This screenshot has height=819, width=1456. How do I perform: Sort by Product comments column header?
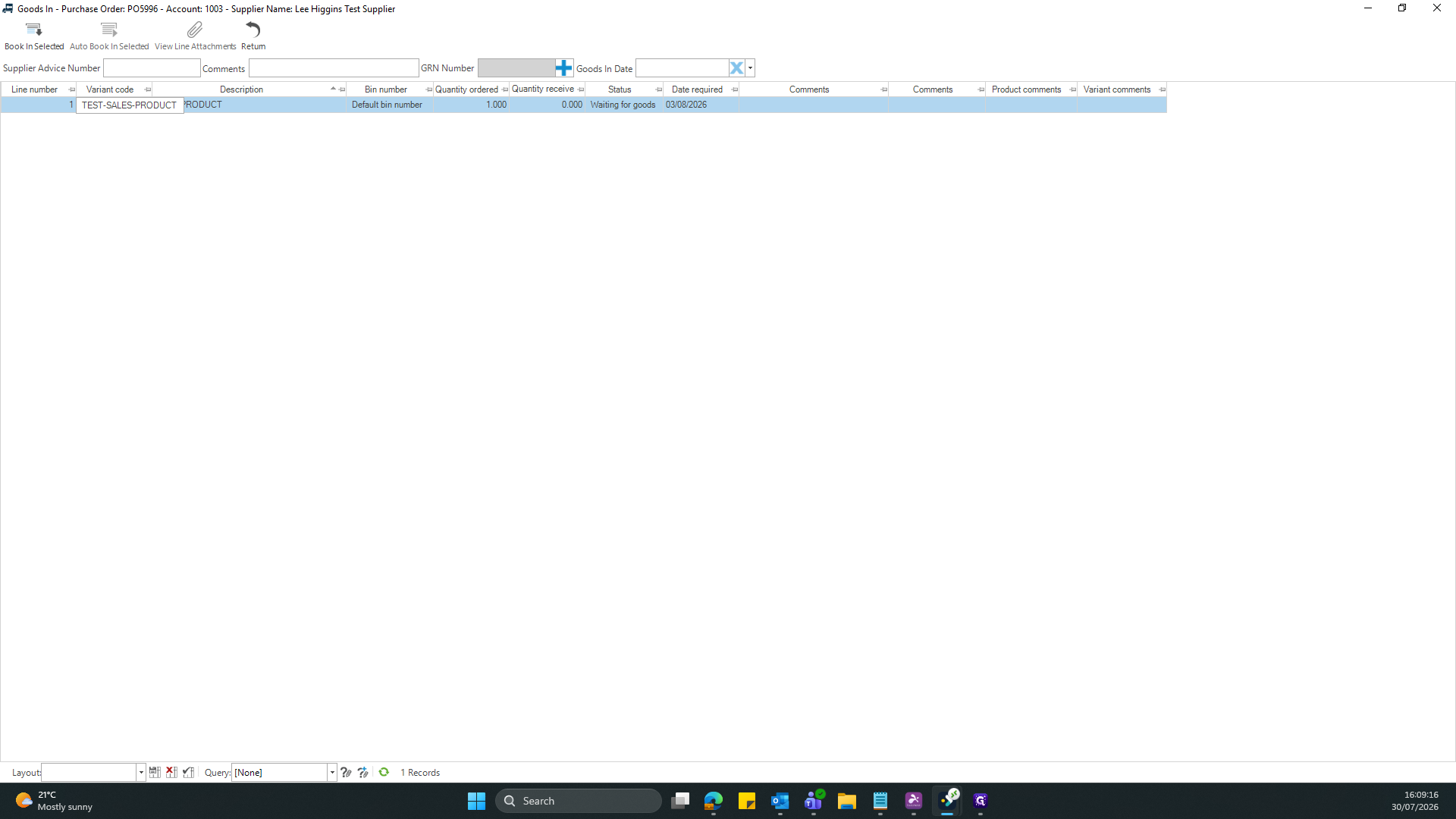[1026, 89]
